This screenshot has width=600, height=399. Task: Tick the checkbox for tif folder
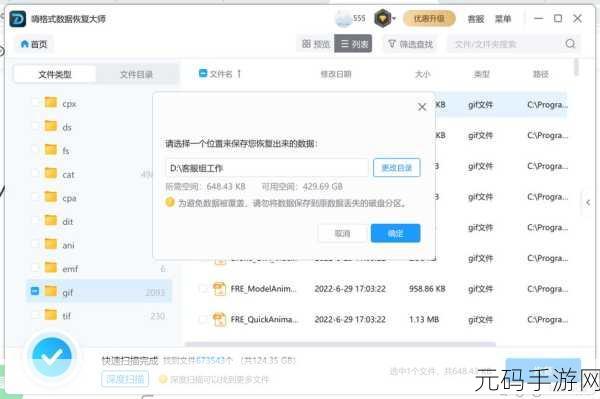[x=35, y=315]
